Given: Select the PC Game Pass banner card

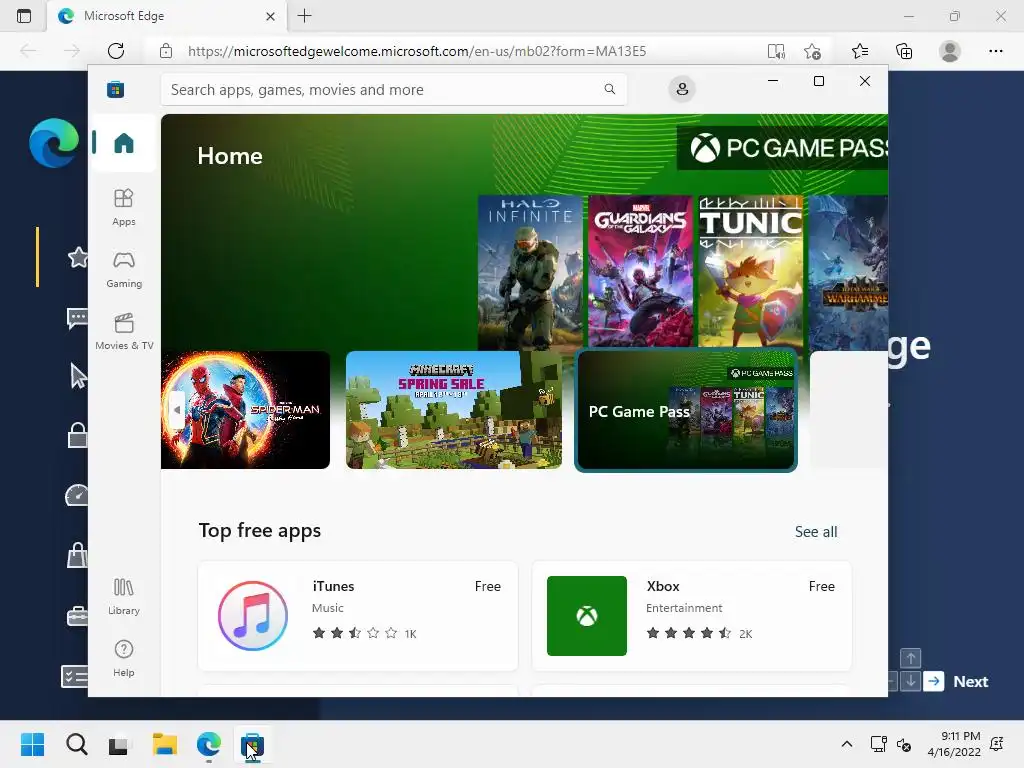Looking at the screenshot, I should point(686,410).
